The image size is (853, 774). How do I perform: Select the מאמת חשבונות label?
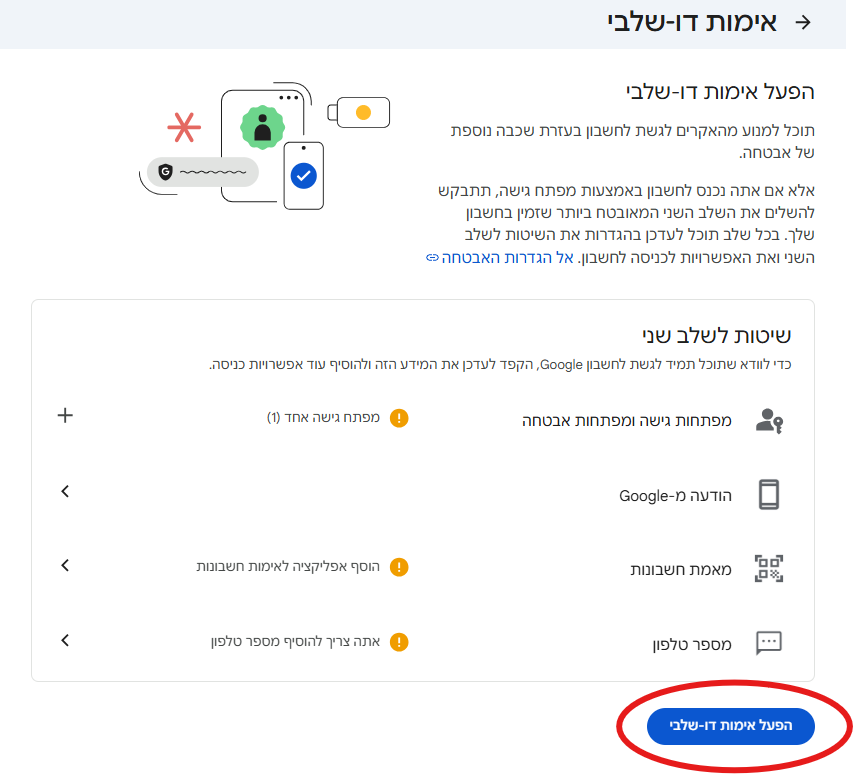681,569
